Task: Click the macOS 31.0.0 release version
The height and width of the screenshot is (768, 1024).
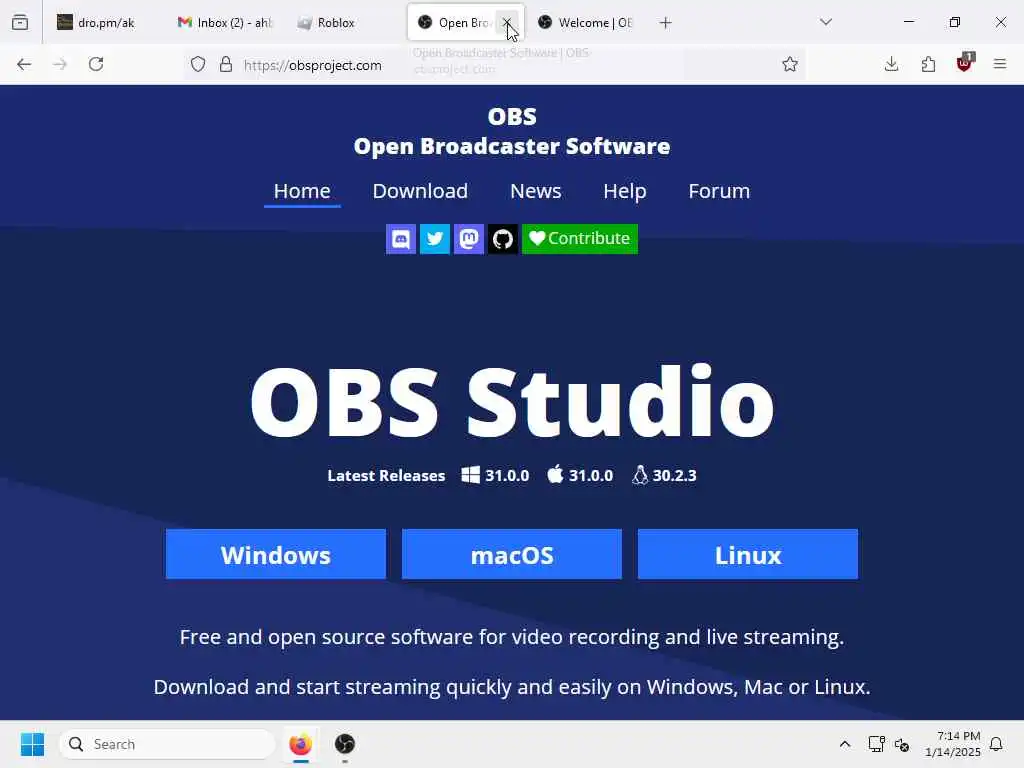Action: click(x=581, y=475)
